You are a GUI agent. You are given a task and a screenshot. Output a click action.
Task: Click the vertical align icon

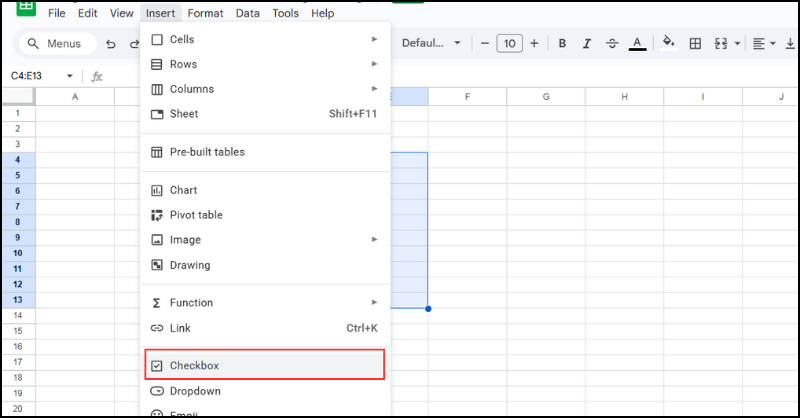tap(790, 43)
